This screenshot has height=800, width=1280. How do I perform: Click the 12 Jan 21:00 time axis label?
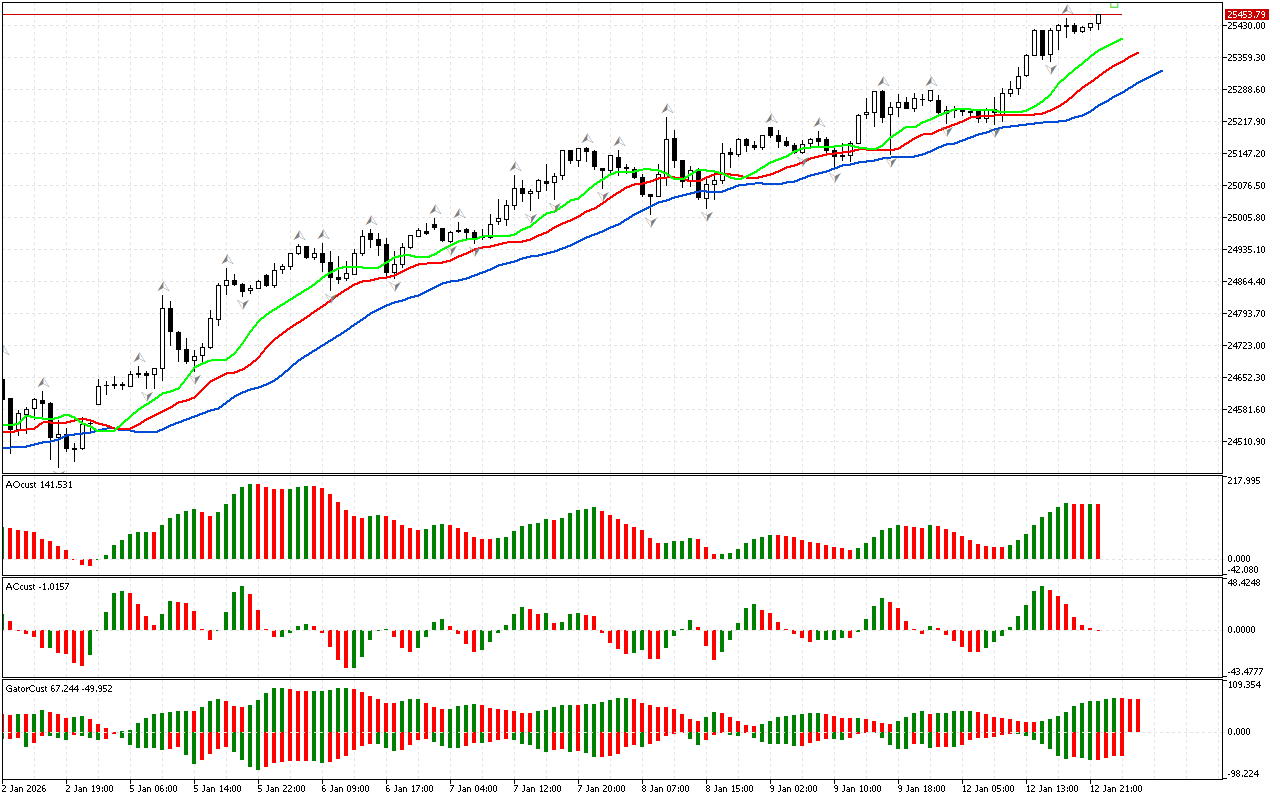[x=1117, y=788]
